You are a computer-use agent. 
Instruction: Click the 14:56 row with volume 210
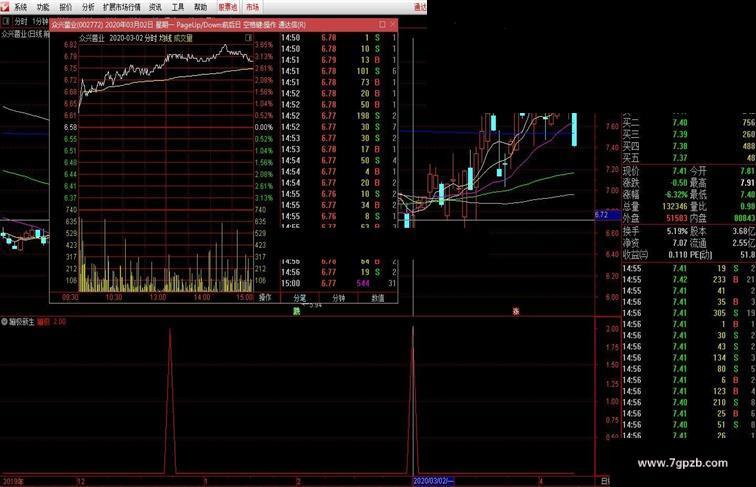689,402
